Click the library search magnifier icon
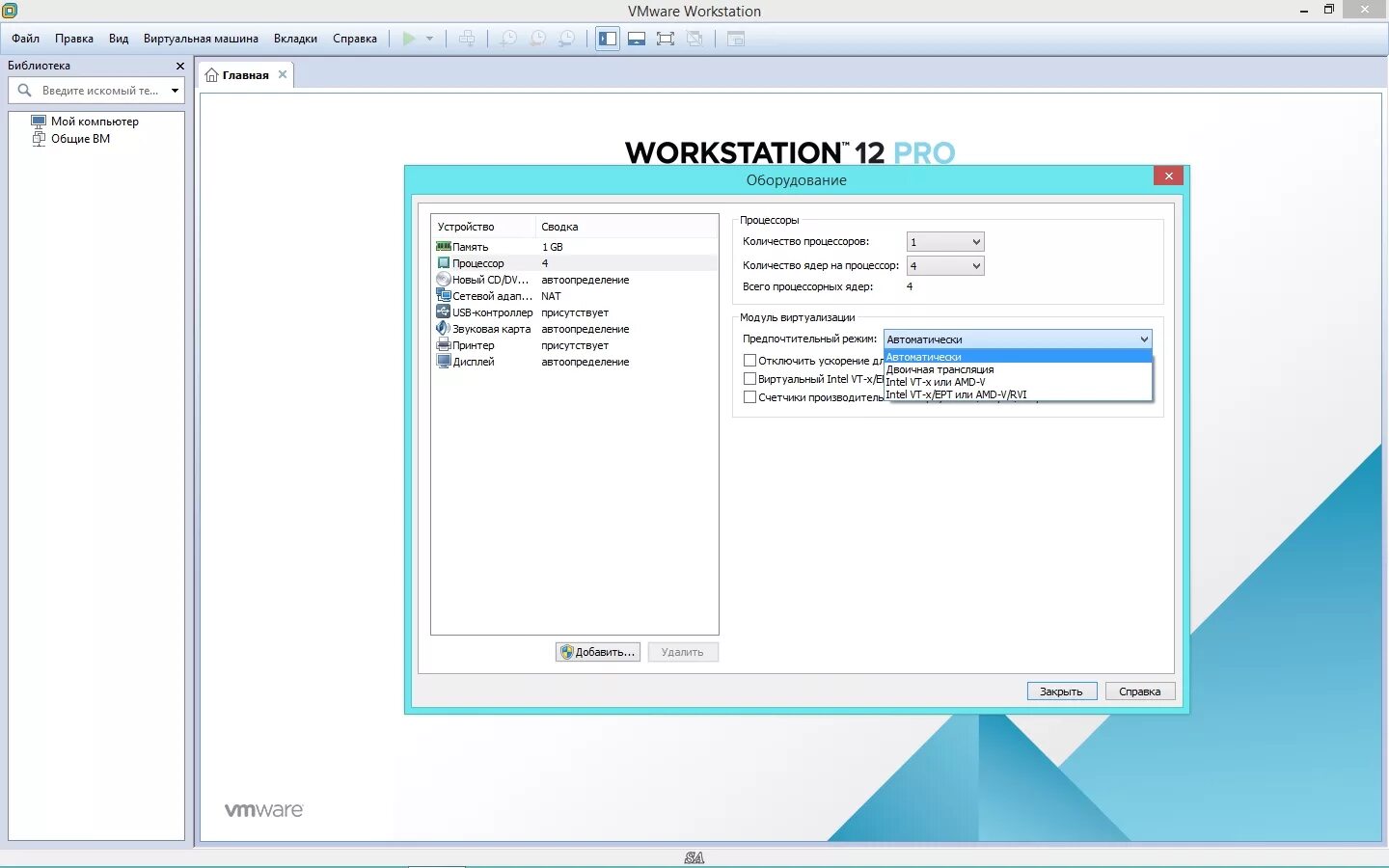Image resolution: width=1389 pixels, height=868 pixels. (25, 91)
